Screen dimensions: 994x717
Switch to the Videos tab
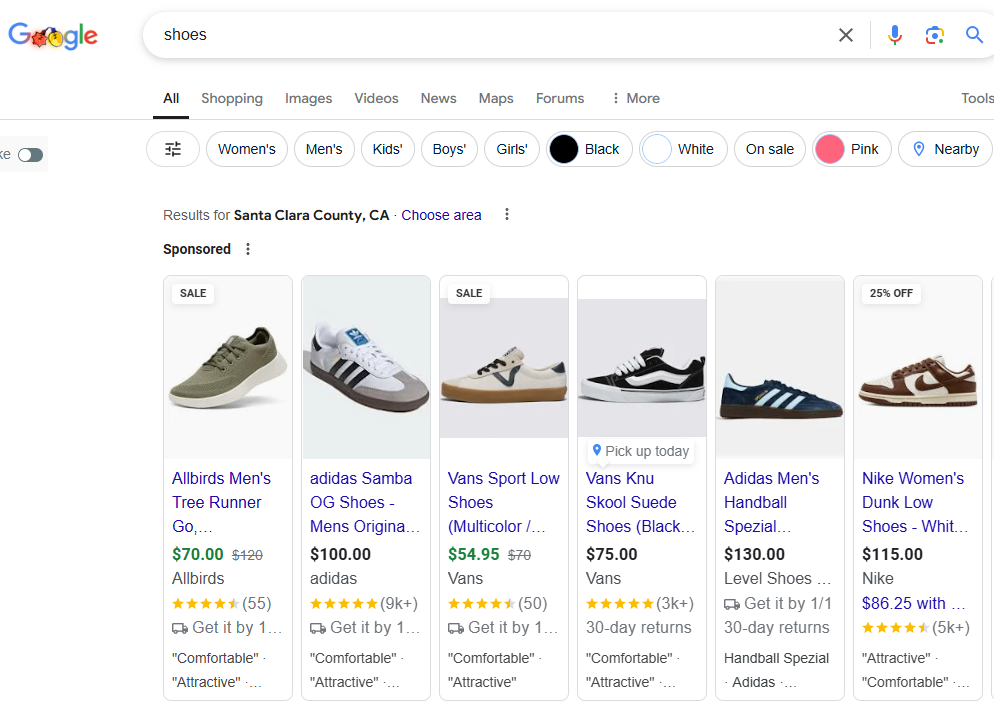(x=376, y=98)
